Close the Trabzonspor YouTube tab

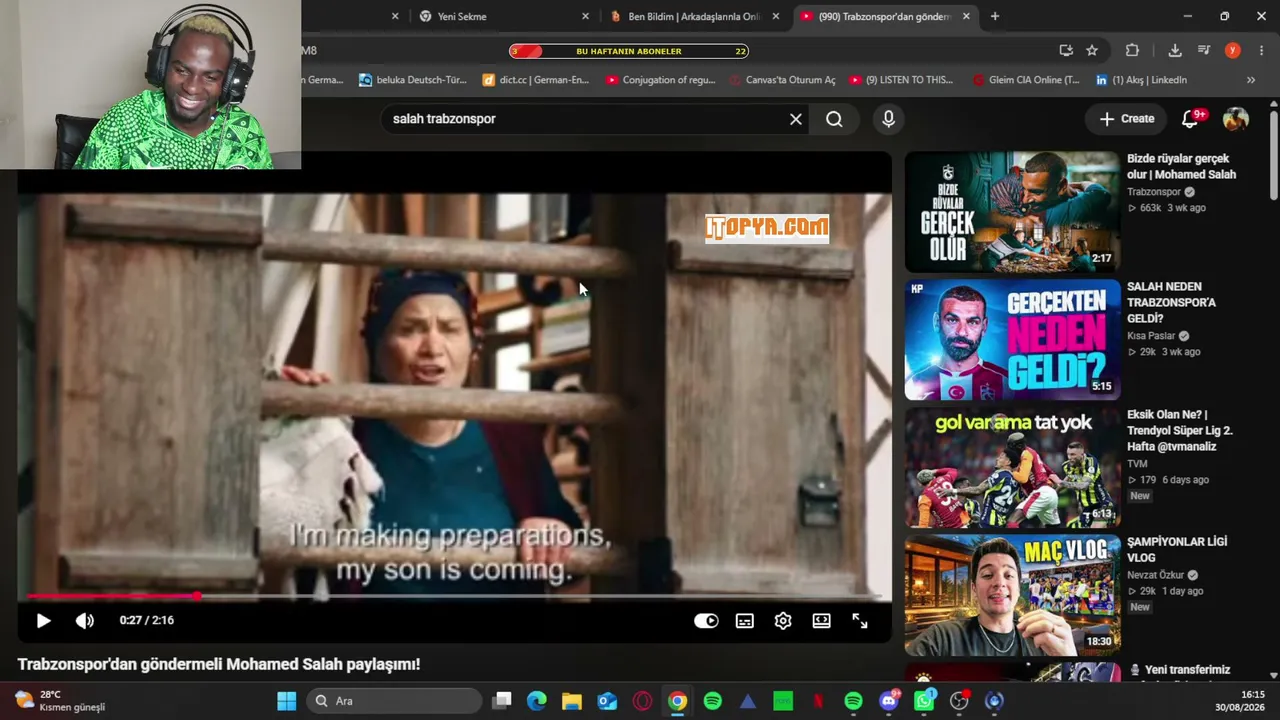pyautogui.click(x=966, y=16)
